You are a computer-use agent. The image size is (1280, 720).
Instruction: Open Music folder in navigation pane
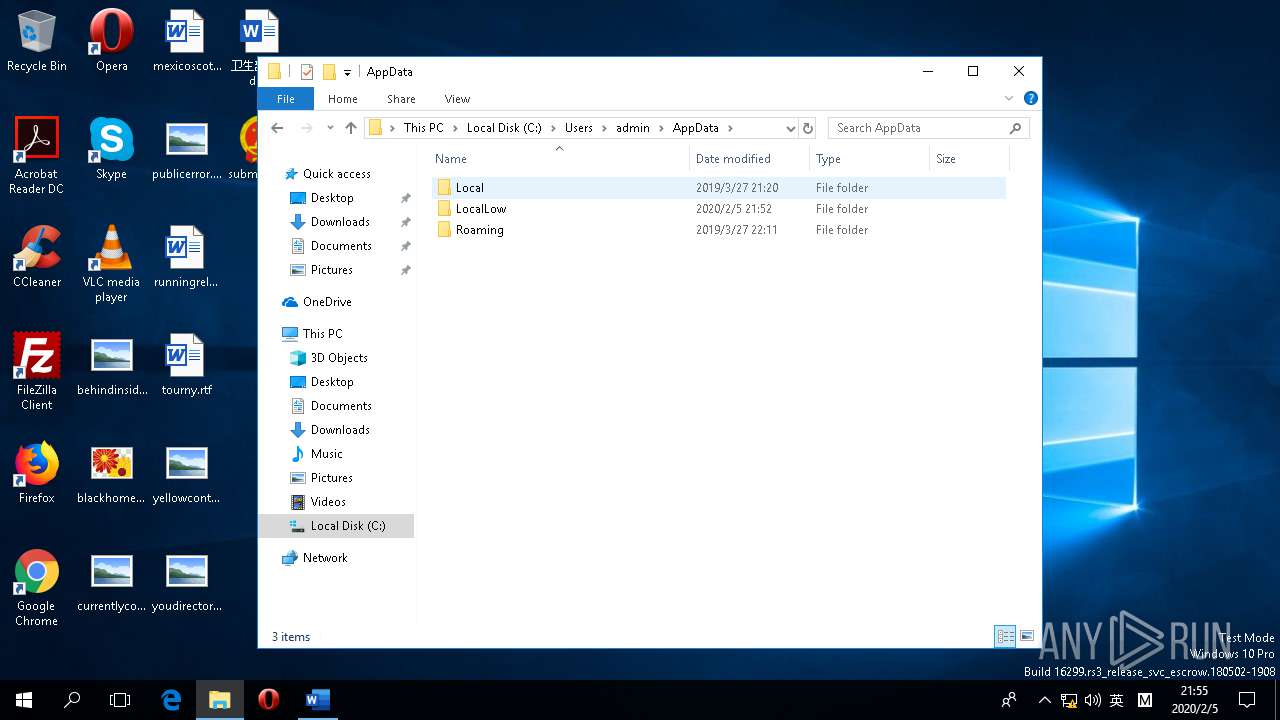tap(326, 454)
